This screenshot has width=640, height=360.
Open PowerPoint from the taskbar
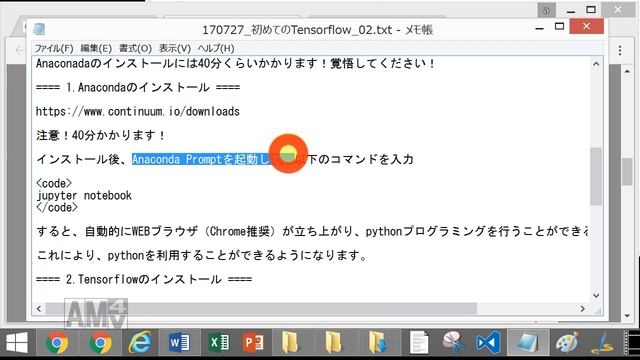tap(253, 343)
